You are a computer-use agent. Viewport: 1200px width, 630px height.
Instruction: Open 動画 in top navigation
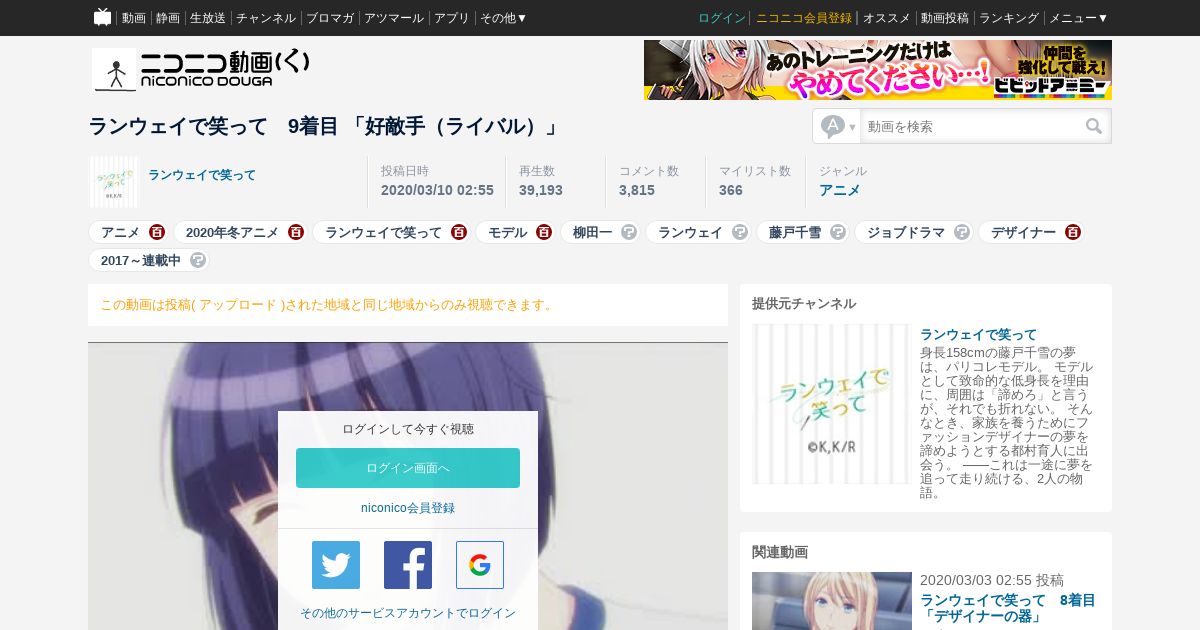click(134, 18)
